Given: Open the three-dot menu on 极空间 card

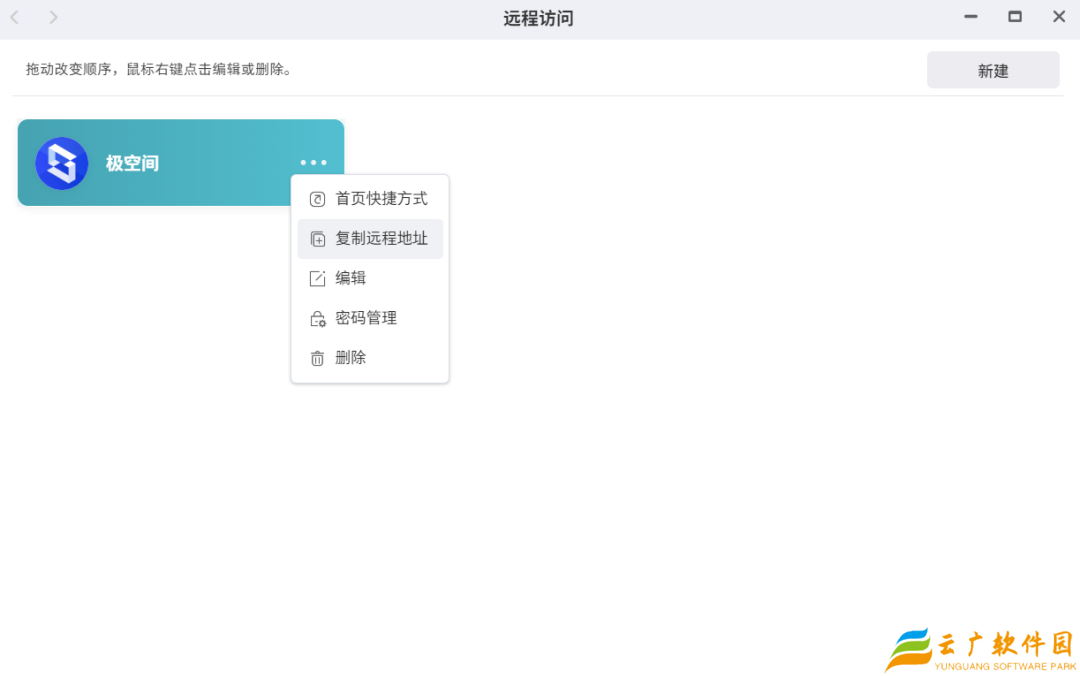Looking at the screenshot, I should click(x=313, y=163).
